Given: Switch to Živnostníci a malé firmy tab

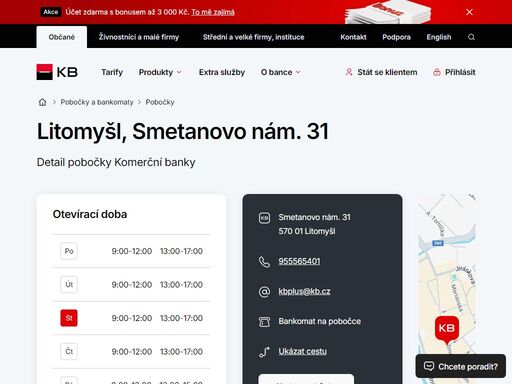Looking at the screenshot, I should pos(139,37).
